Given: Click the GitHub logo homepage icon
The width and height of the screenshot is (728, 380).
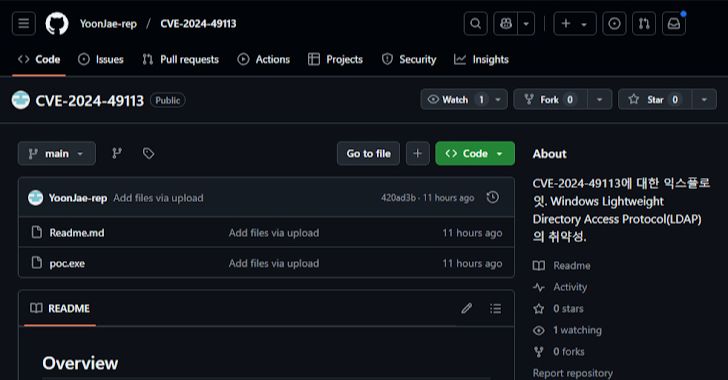Looking at the screenshot, I should pos(57,24).
